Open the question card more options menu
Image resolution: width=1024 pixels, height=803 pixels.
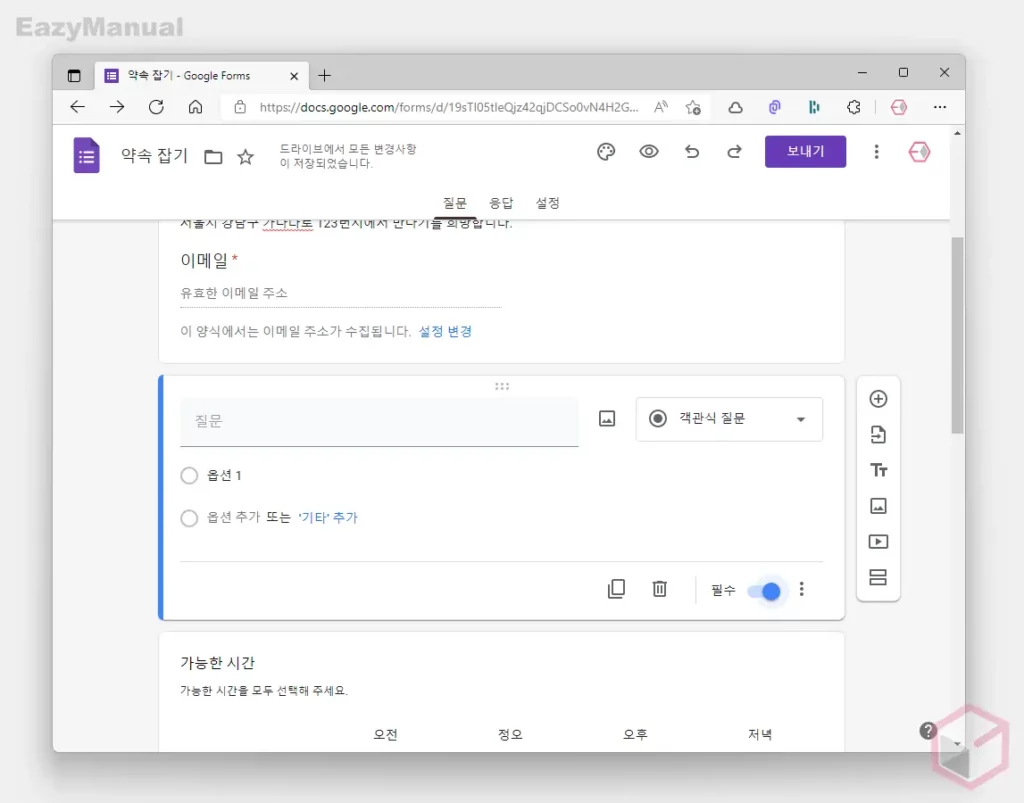point(802,589)
